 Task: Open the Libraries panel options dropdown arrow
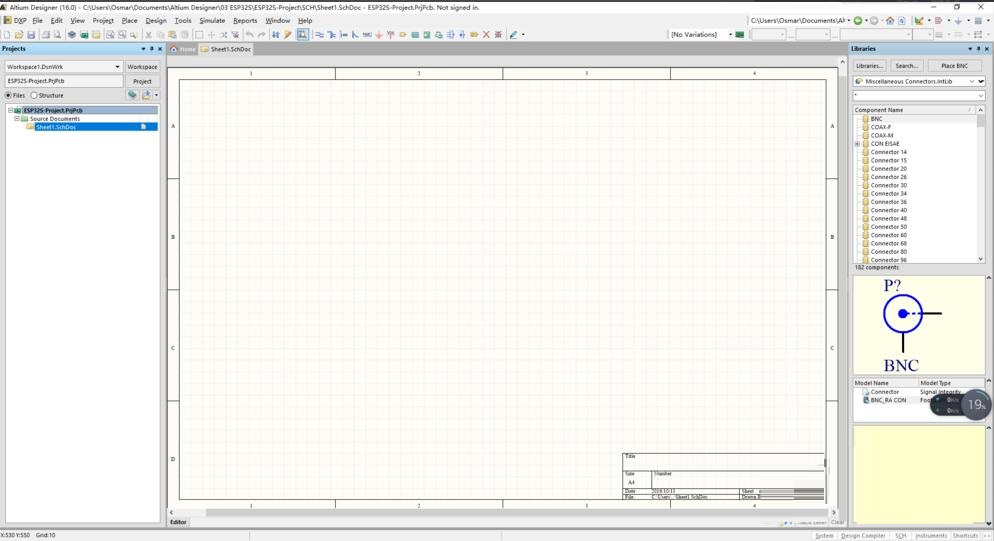tap(970, 49)
